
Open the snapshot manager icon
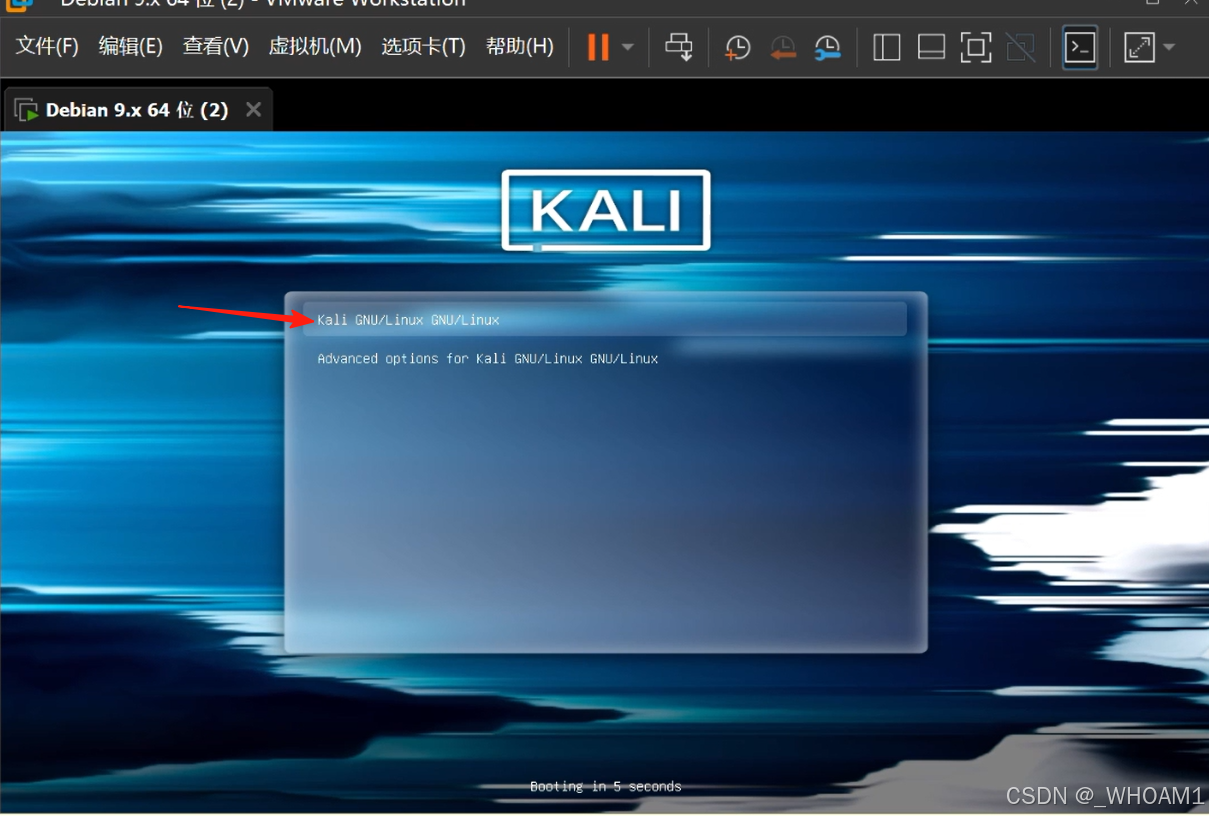coord(827,47)
